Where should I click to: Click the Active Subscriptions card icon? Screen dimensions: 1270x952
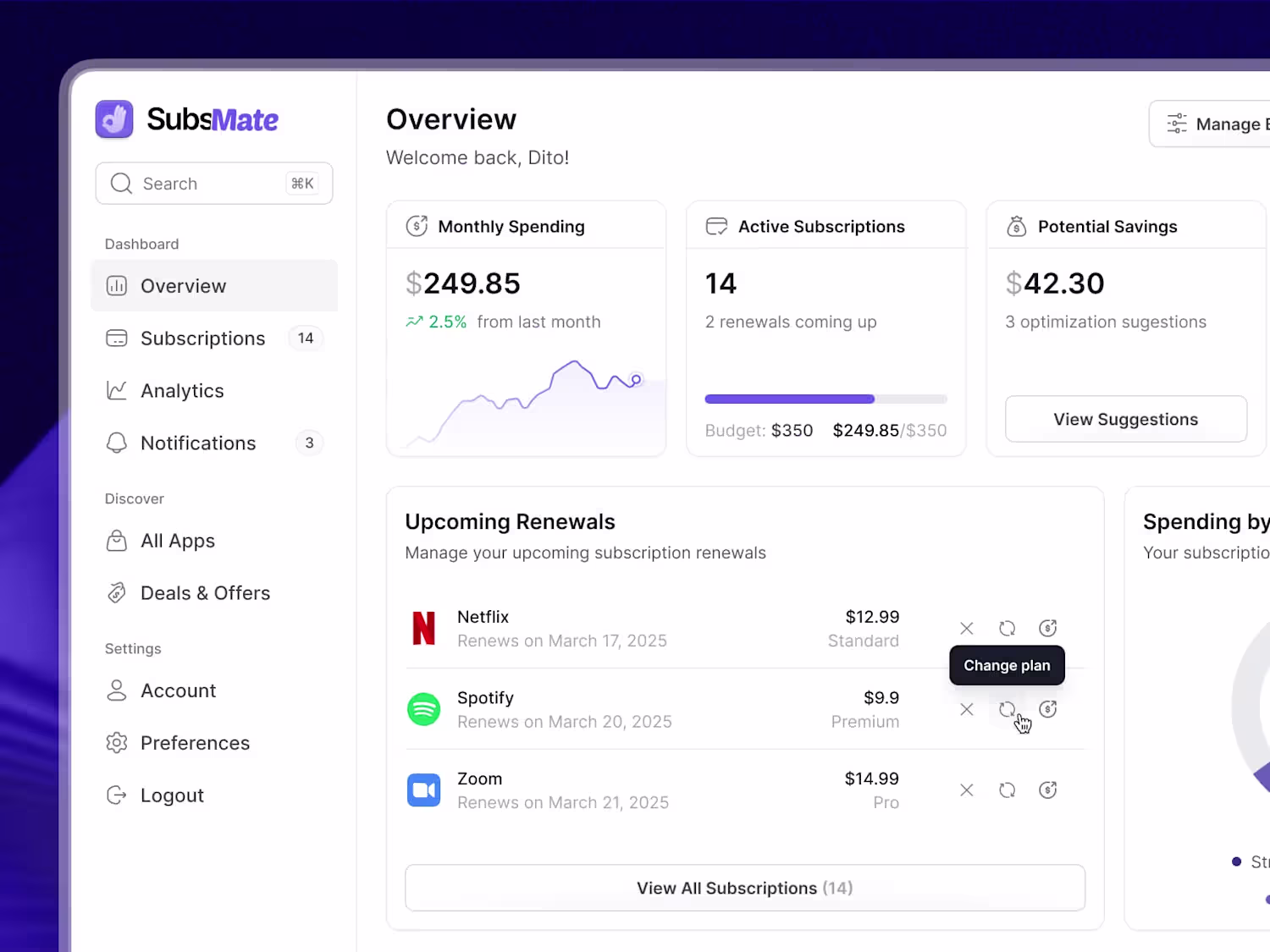click(x=716, y=226)
